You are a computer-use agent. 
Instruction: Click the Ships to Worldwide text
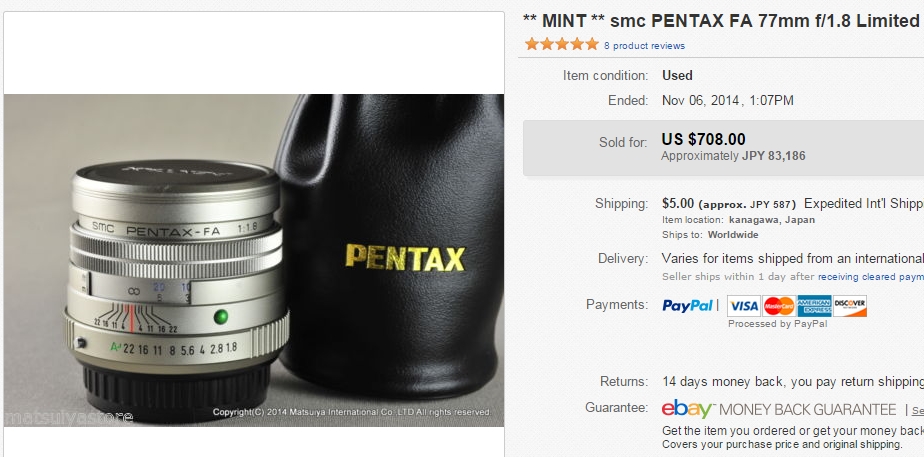(x=710, y=234)
